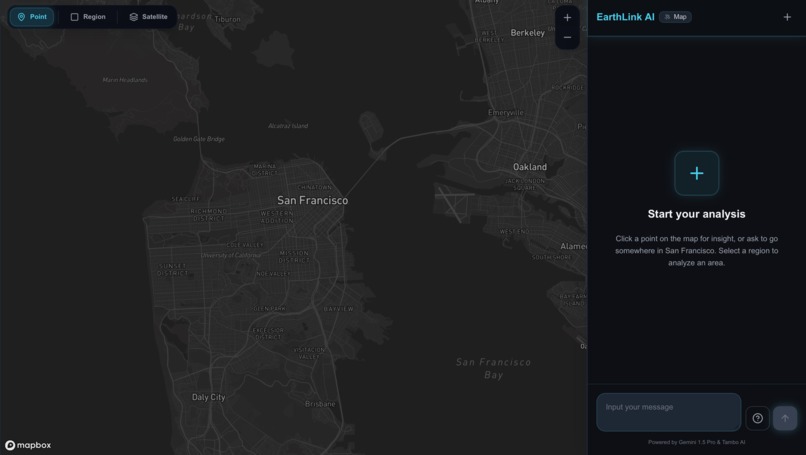Click the Emeryville map label
806x455 pixels.
click(506, 112)
